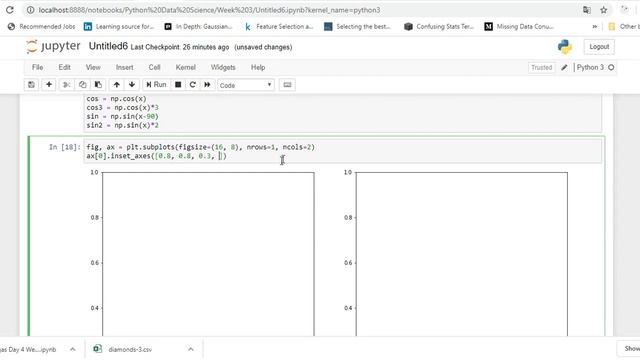The image size is (640, 360).
Task: Open the Missing Data Conundrum bookmark
Action: 519,27
